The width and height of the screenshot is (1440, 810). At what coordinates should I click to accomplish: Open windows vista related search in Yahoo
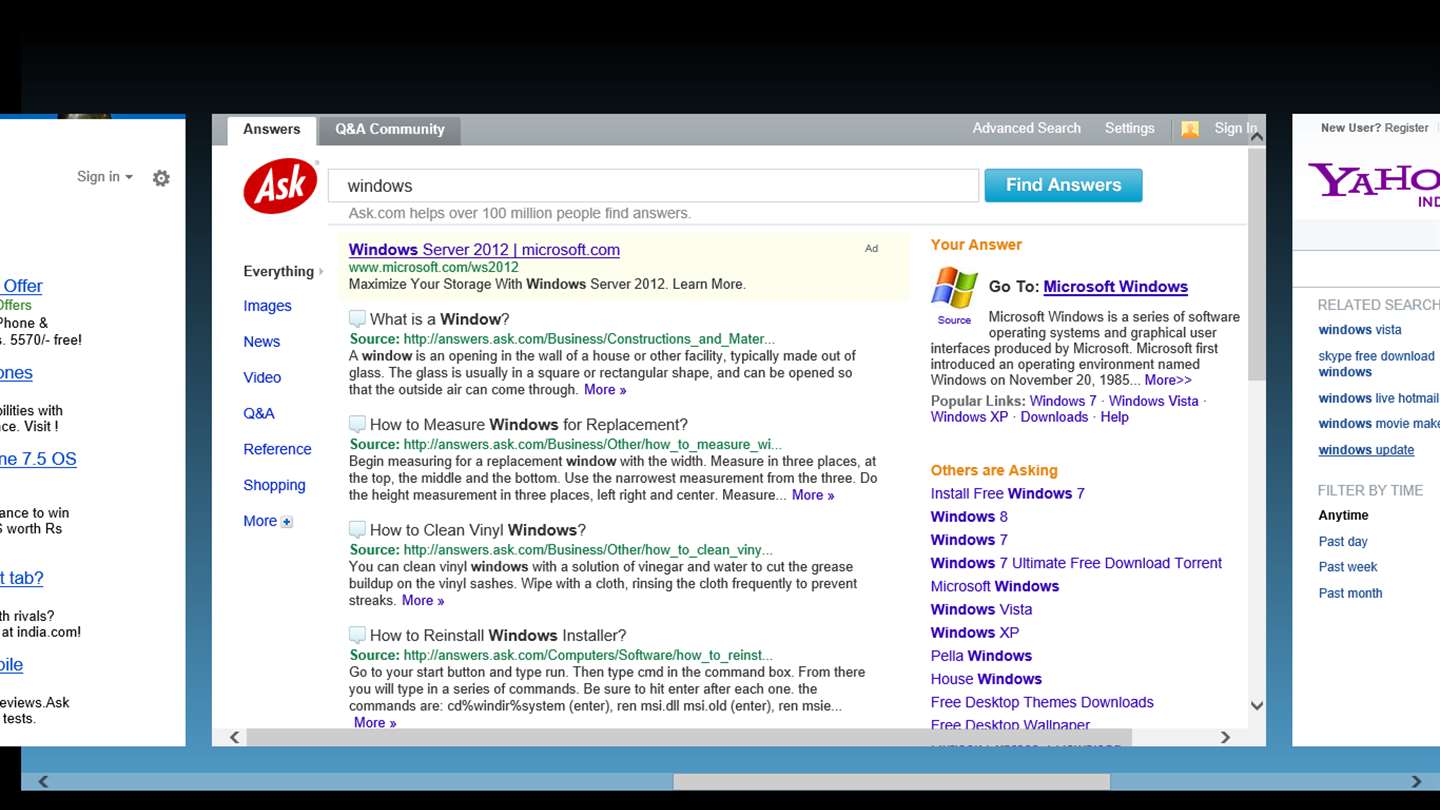[x=1360, y=330]
